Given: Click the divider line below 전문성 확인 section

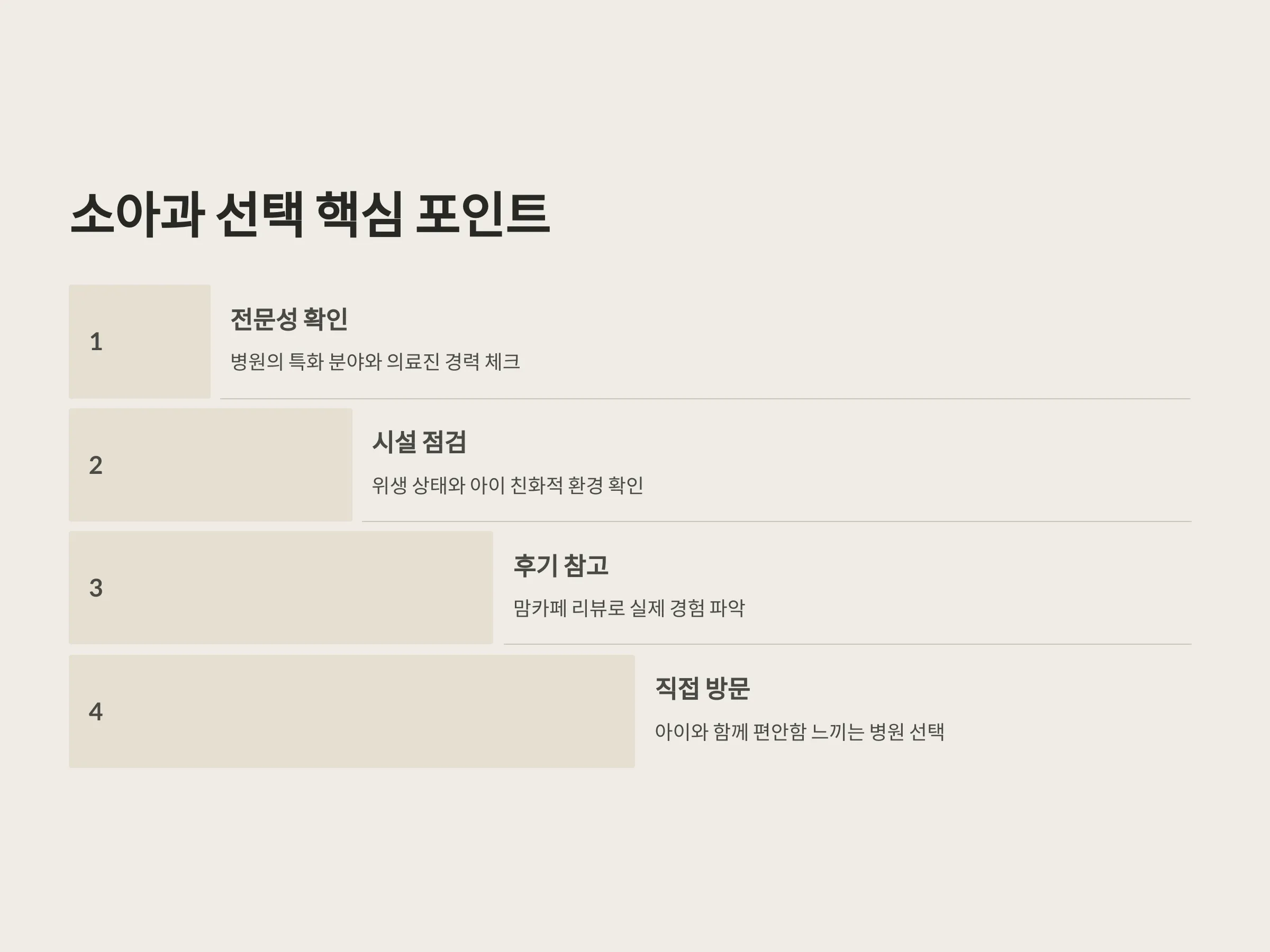Looking at the screenshot, I should click(705, 398).
